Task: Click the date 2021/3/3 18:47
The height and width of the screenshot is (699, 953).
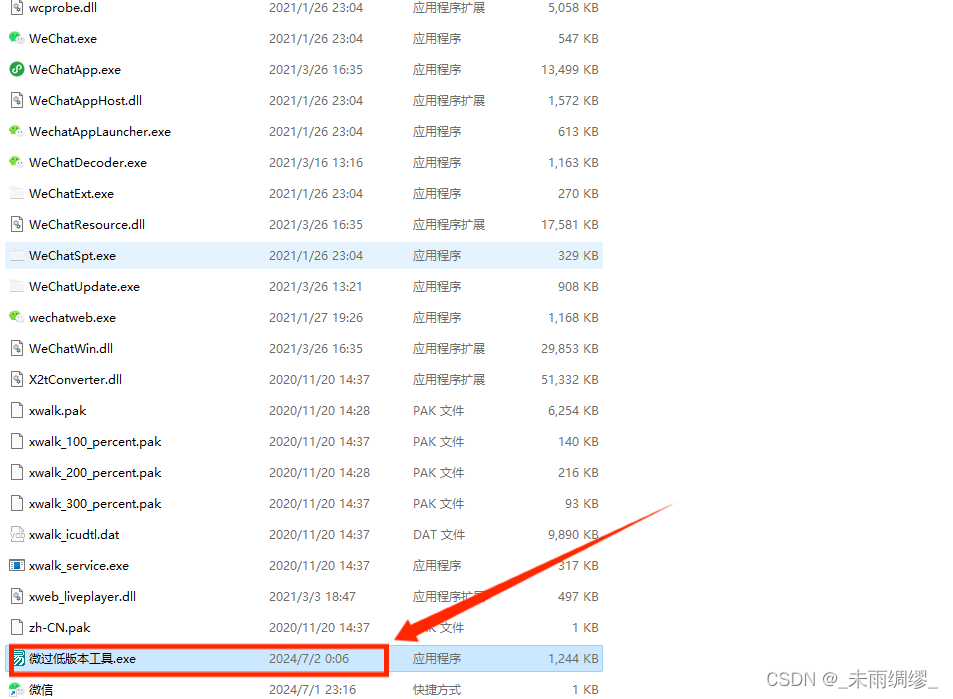Action: pyautogui.click(x=312, y=596)
